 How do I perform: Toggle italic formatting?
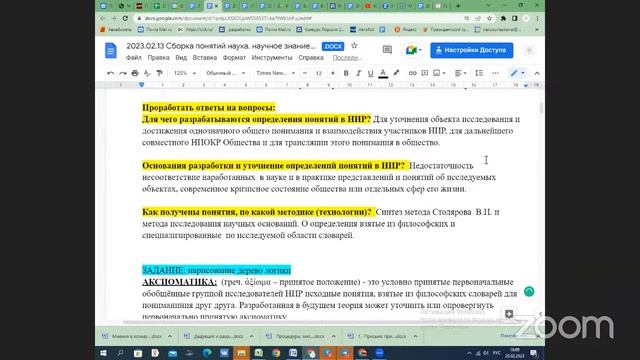358,73
